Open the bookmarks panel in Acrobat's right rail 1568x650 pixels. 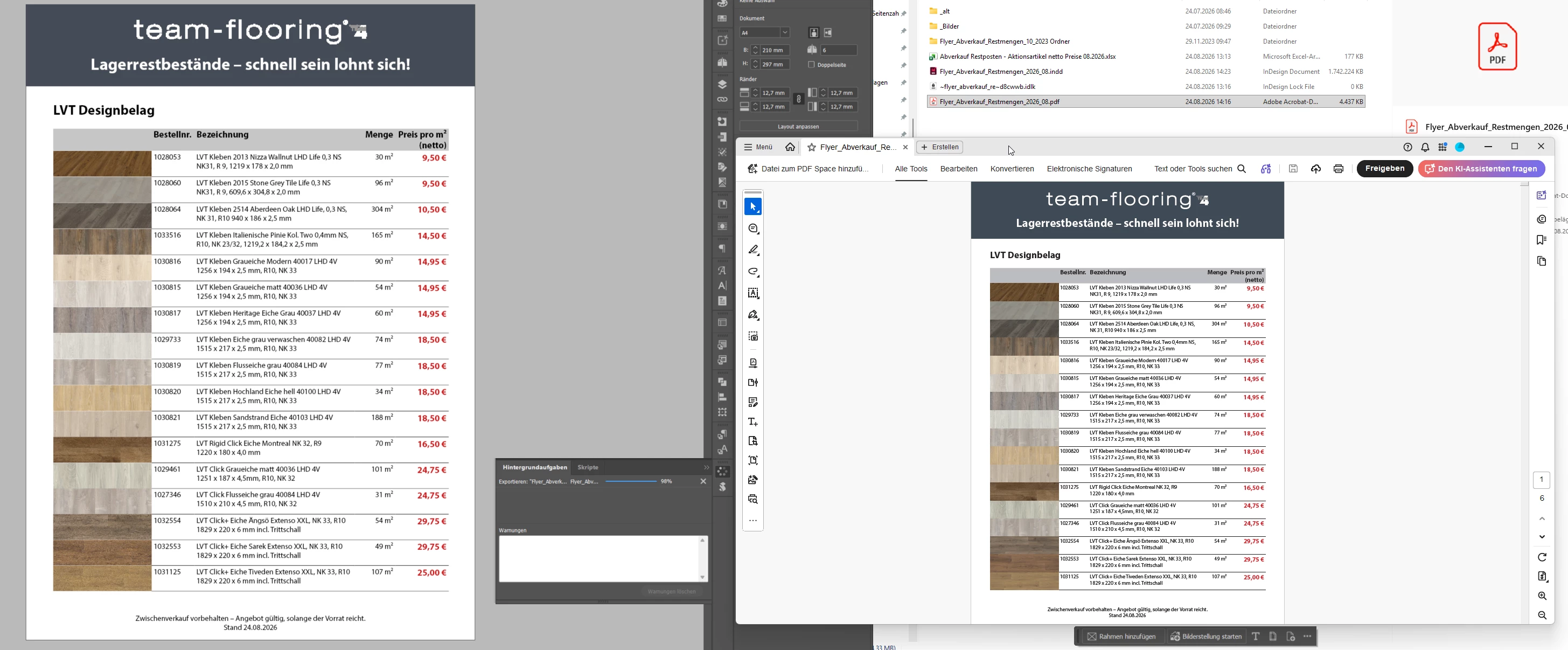coord(1541,240)
